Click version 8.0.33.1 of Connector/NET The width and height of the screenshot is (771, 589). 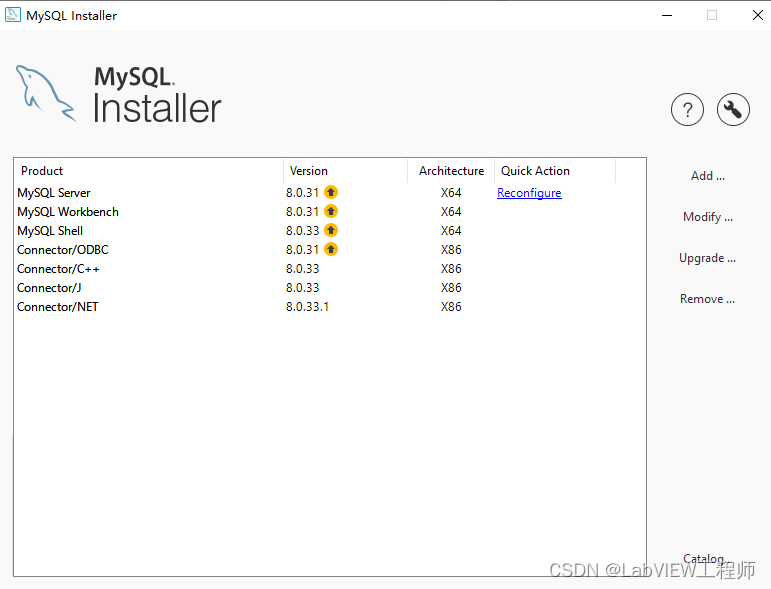click(307, 307)
